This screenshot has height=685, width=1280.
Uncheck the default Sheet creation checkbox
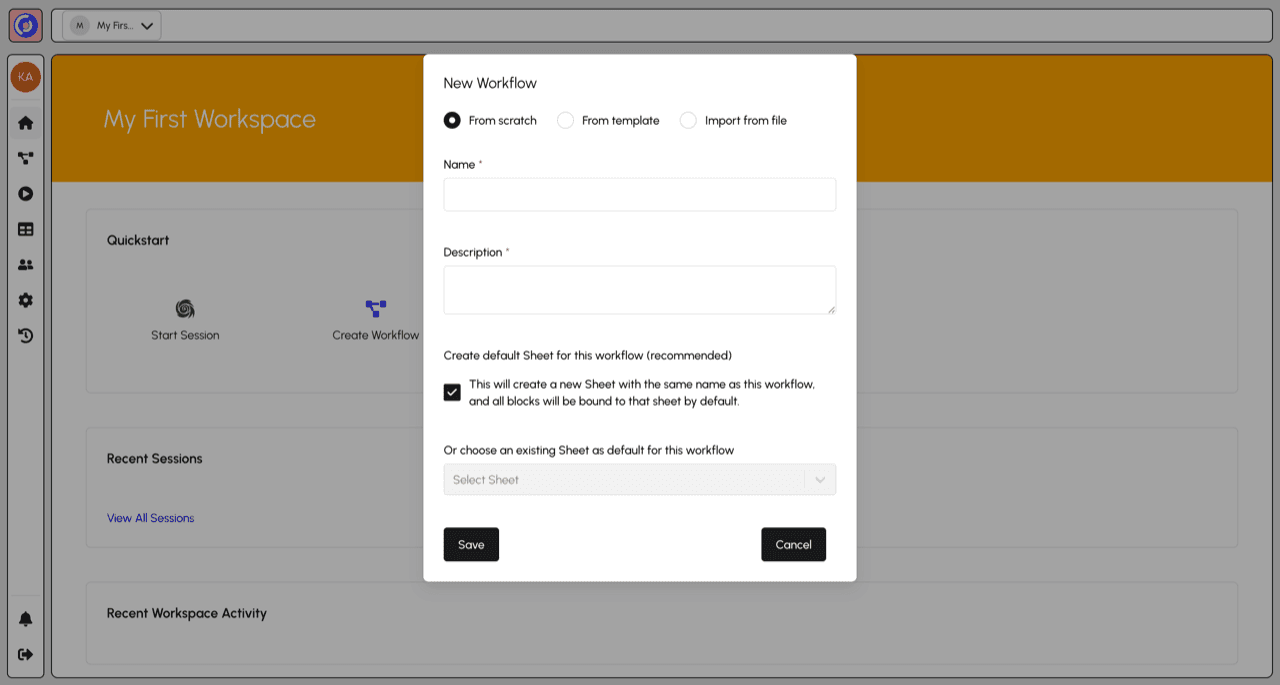(x=451, y=392)
